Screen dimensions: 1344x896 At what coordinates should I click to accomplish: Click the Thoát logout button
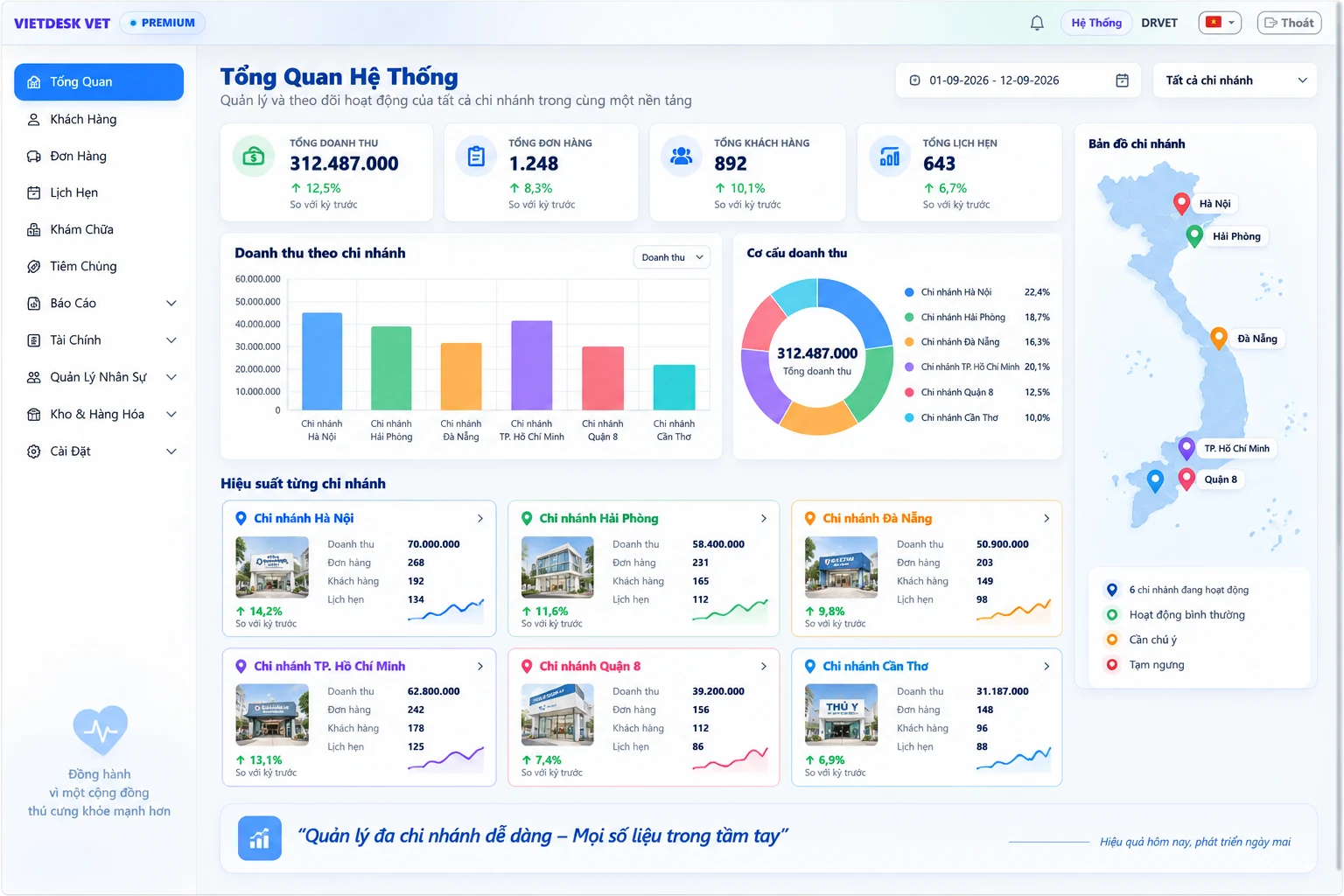click(1289, 23)
